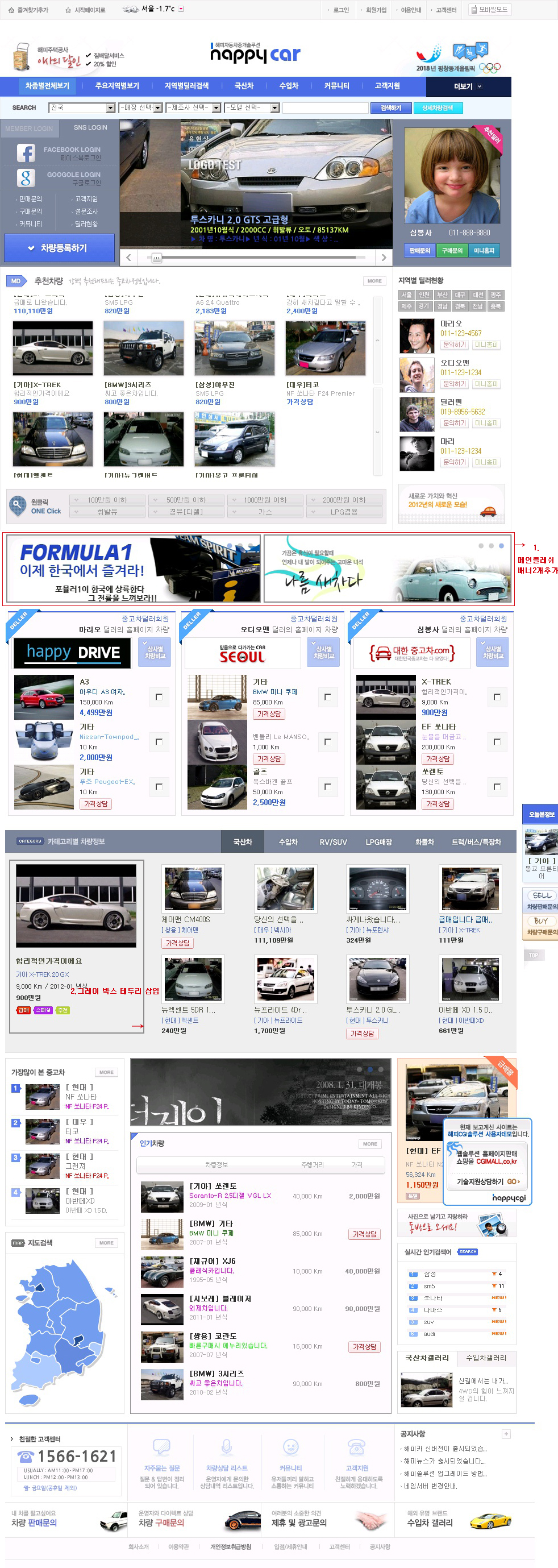Check the box for 폭스바겐 골프 listing
The image size is (558, 1568).
pos(327,787)
